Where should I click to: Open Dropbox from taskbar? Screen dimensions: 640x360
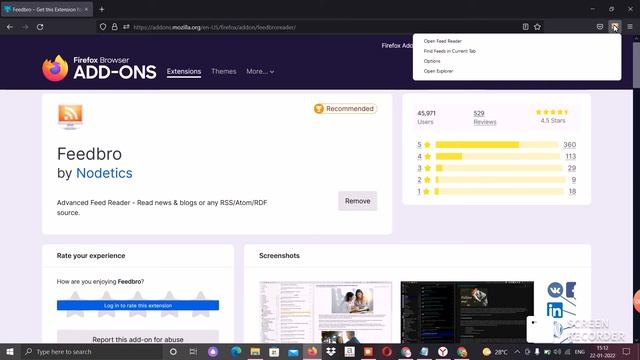[x=331, y=351]
